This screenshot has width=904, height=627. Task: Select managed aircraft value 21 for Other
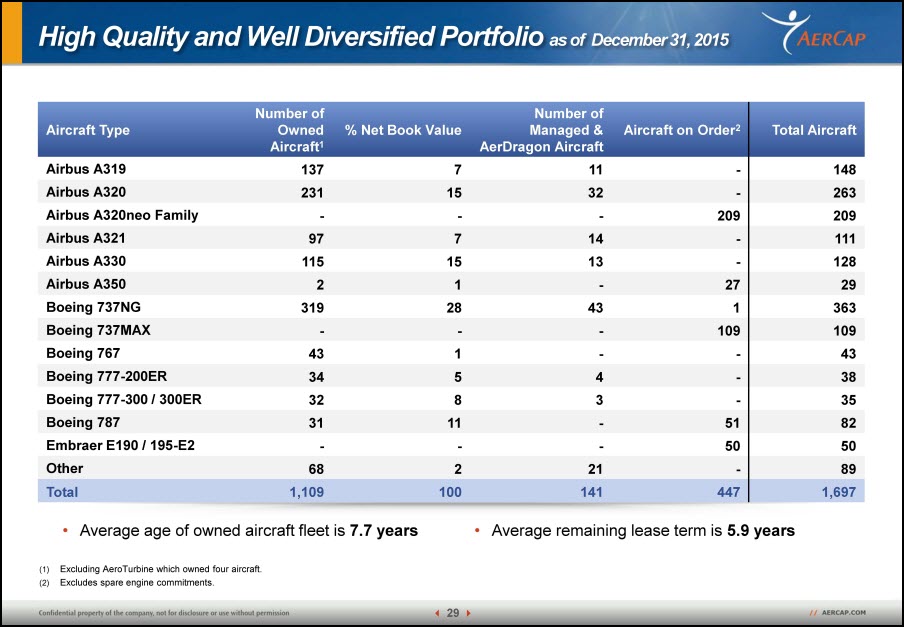pyautogui.click(x=595, y=469)
